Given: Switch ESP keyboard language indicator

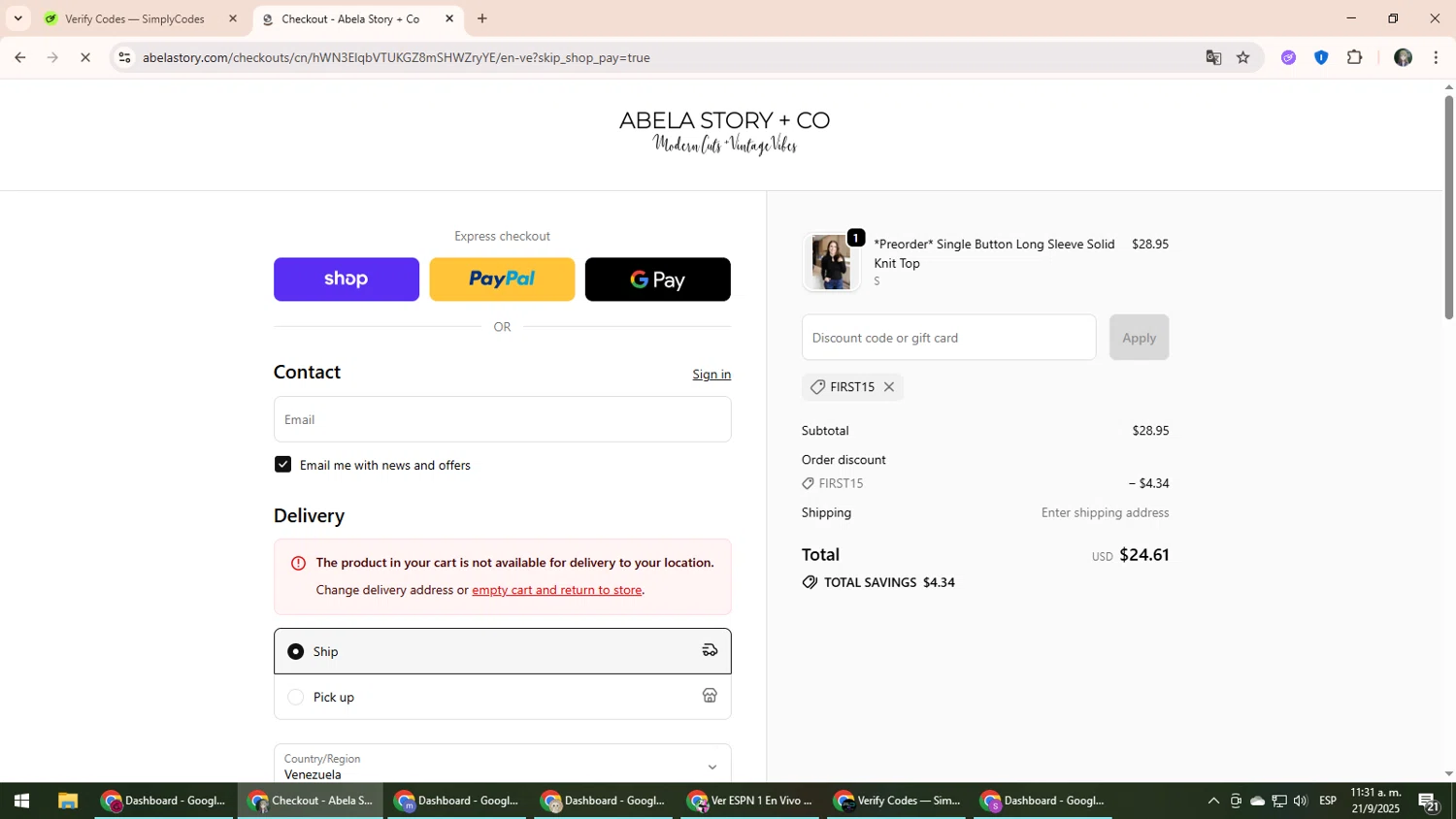Looking at the screenshot, I should (1328, 801).
